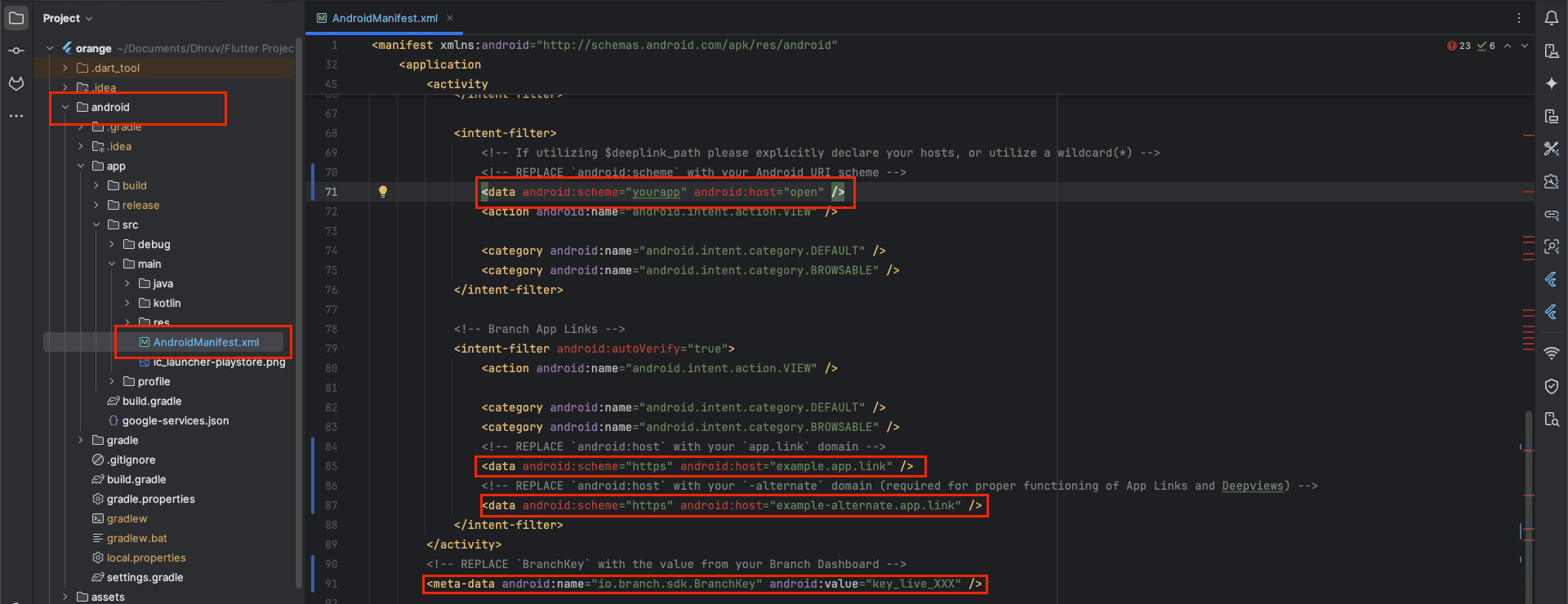Viewport: 1568px width, 604px height.
Task: Click the Commit tool window icon
Action: 16,51
